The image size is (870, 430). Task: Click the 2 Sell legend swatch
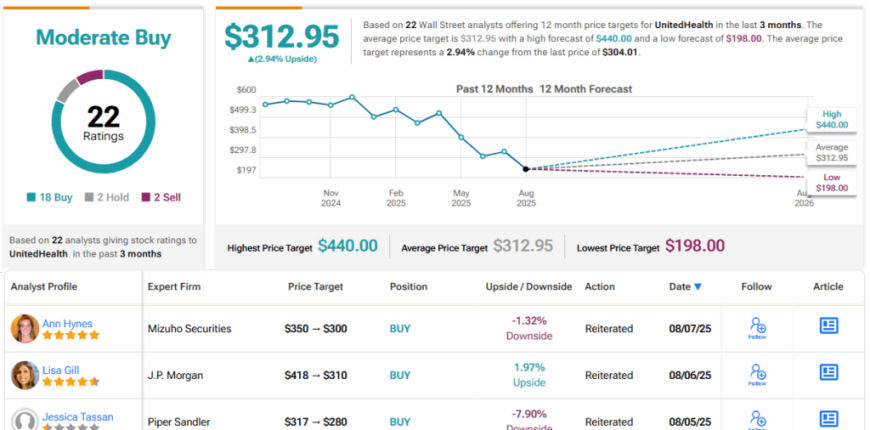point(146,198)
